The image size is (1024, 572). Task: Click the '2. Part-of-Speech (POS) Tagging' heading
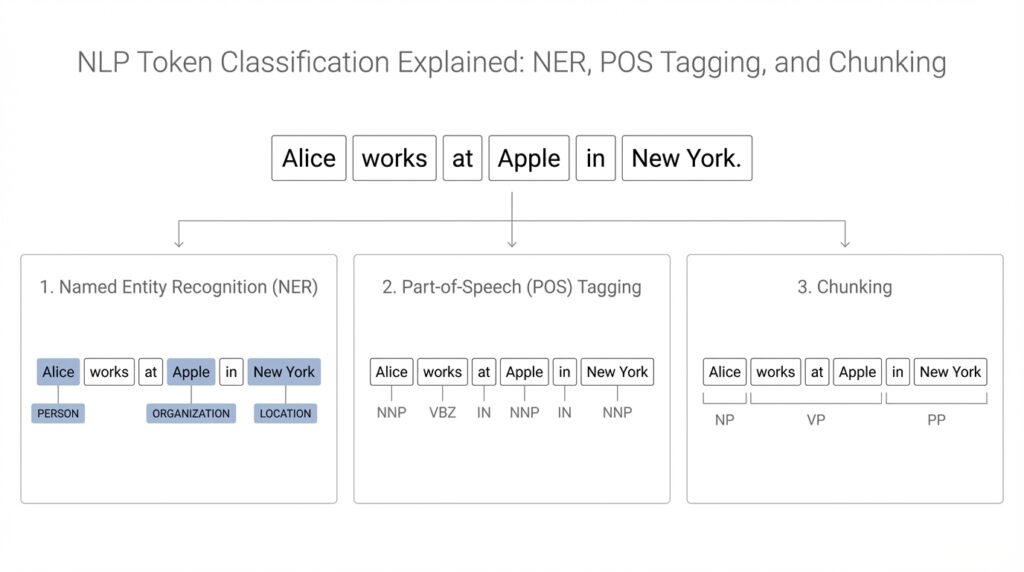click(512, 287)
